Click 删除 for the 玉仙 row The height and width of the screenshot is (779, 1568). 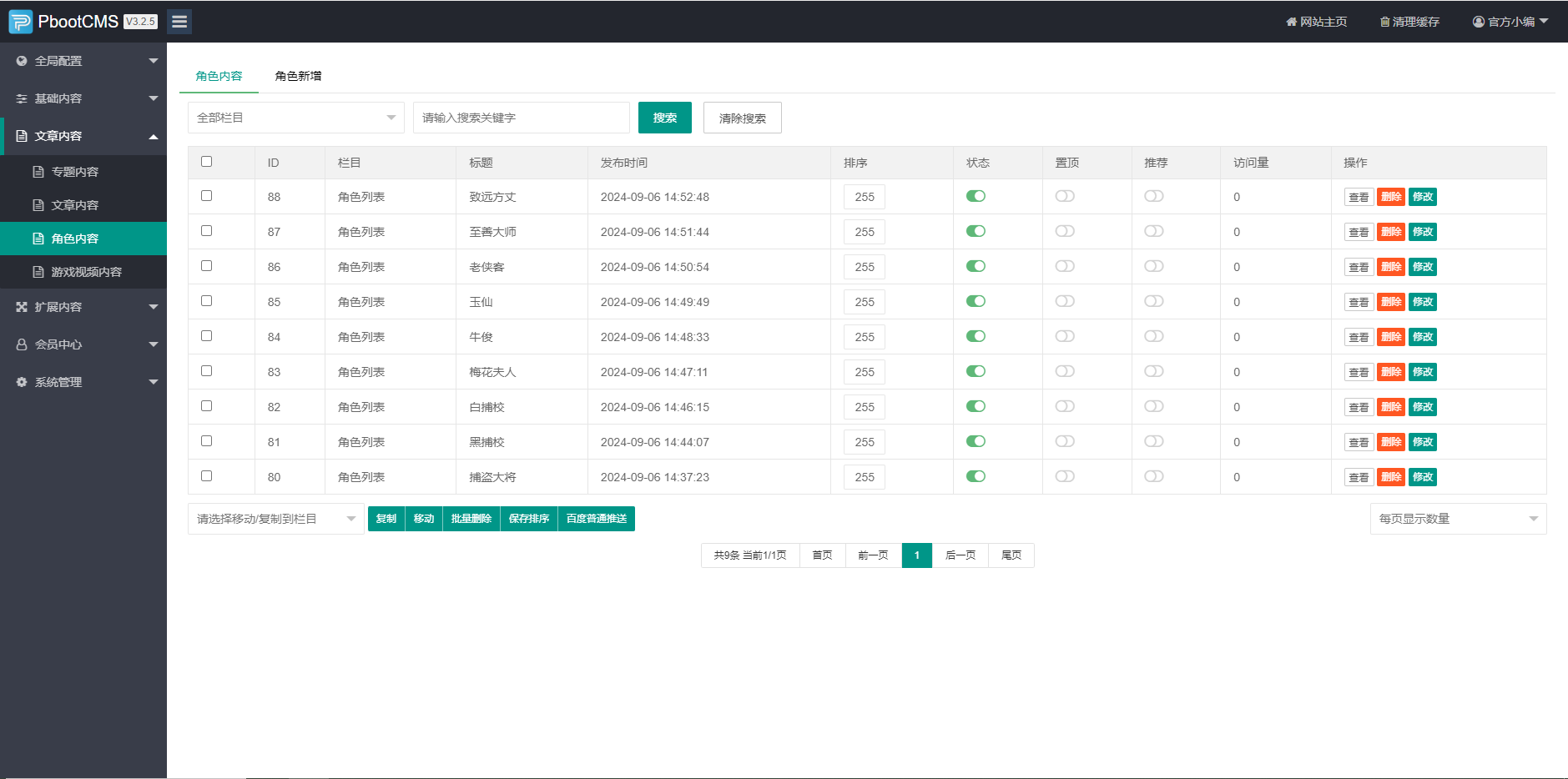coord(1391,302)
